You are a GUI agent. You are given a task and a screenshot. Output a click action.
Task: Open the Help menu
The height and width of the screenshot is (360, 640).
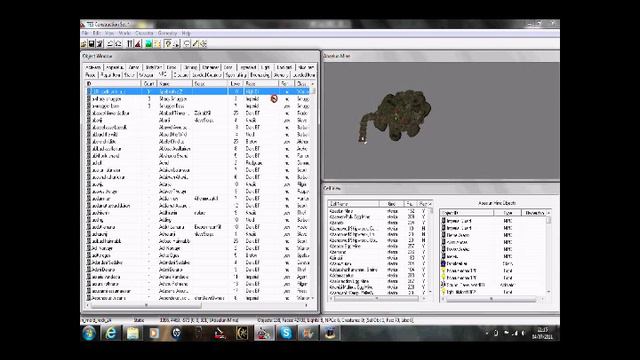(186, 33)
